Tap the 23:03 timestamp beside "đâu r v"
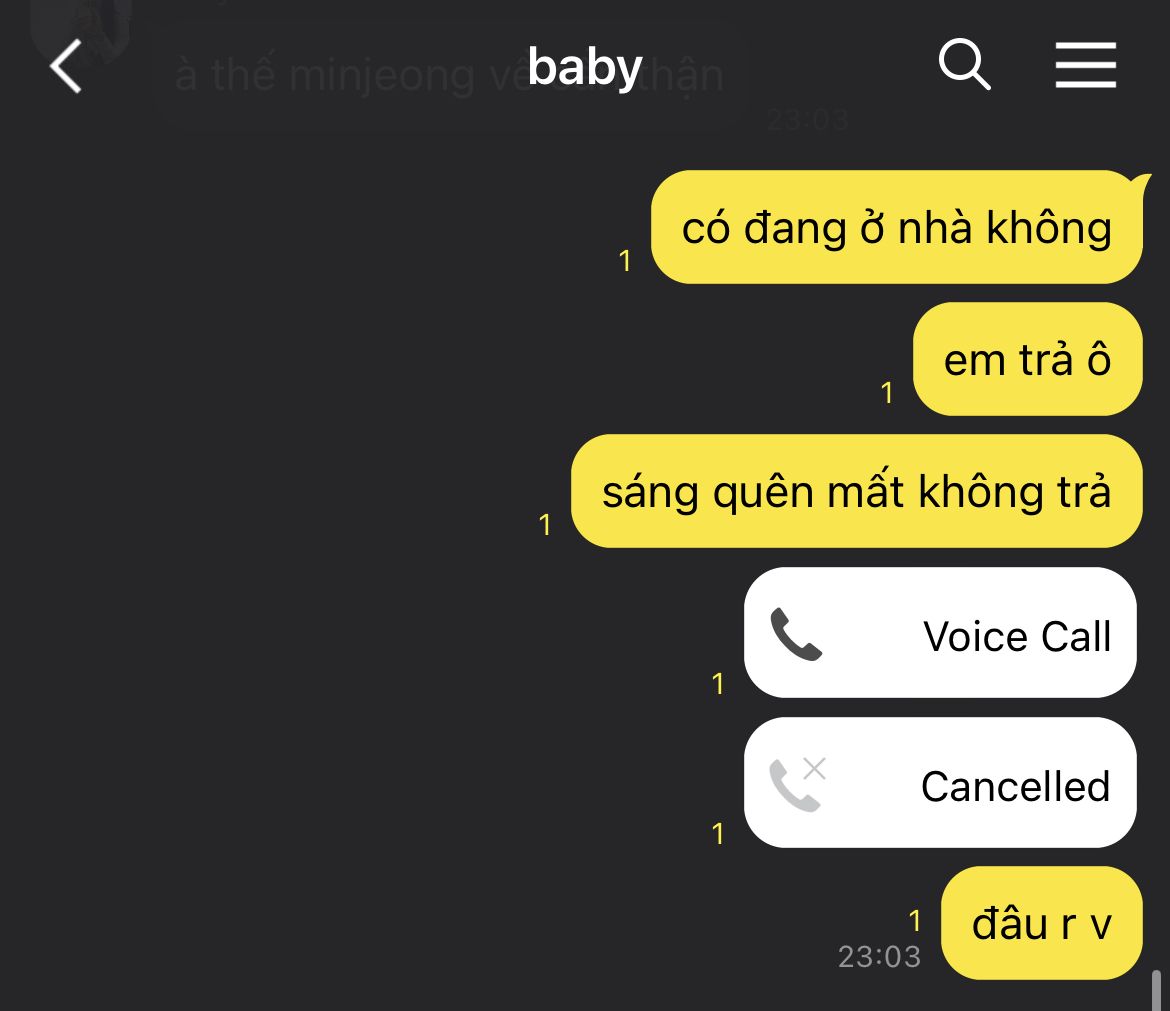The image size is (1170, 1011). coord(879,957)
